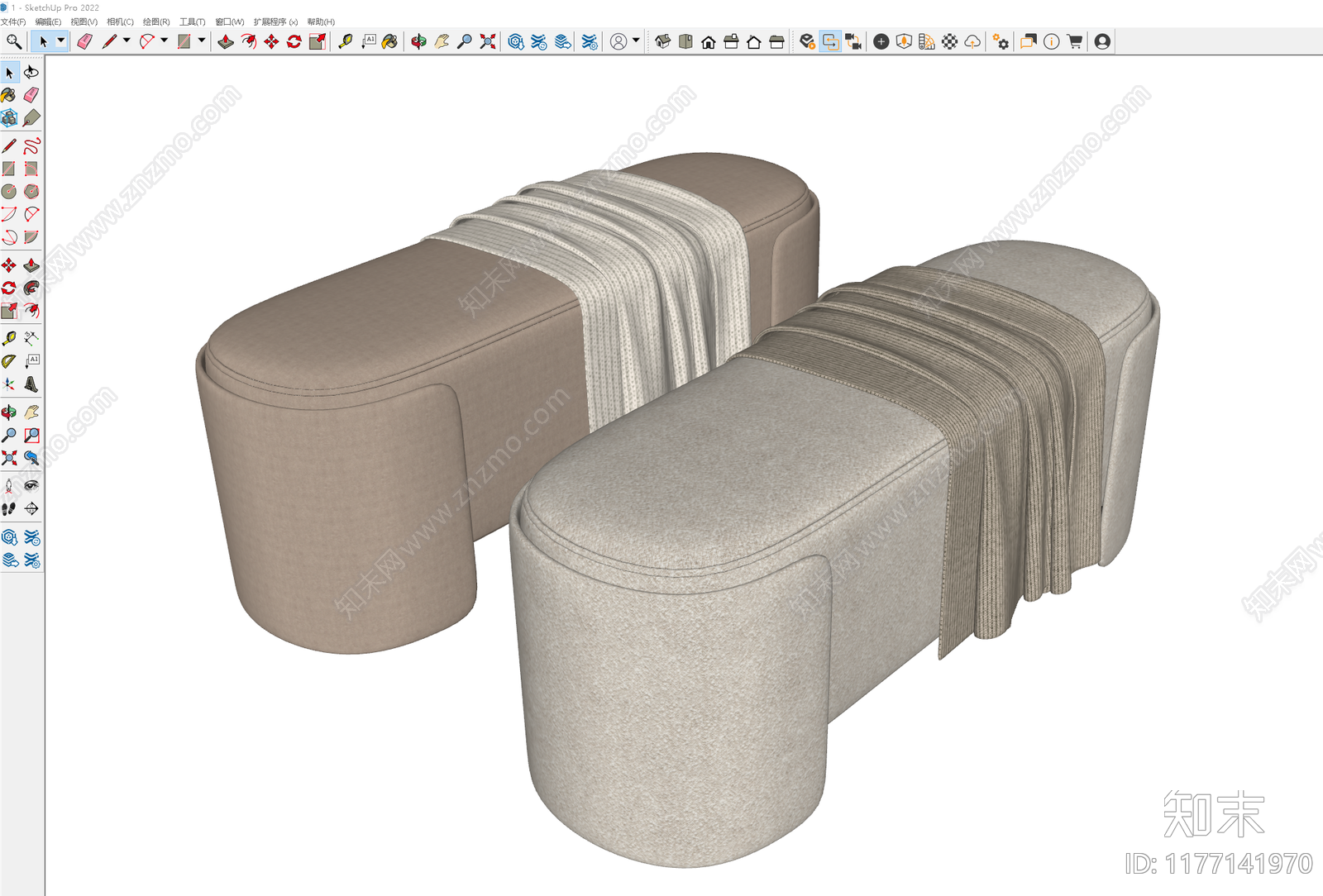
Task: Select the Circle tool in left toolbar
Action: [10, 192]
